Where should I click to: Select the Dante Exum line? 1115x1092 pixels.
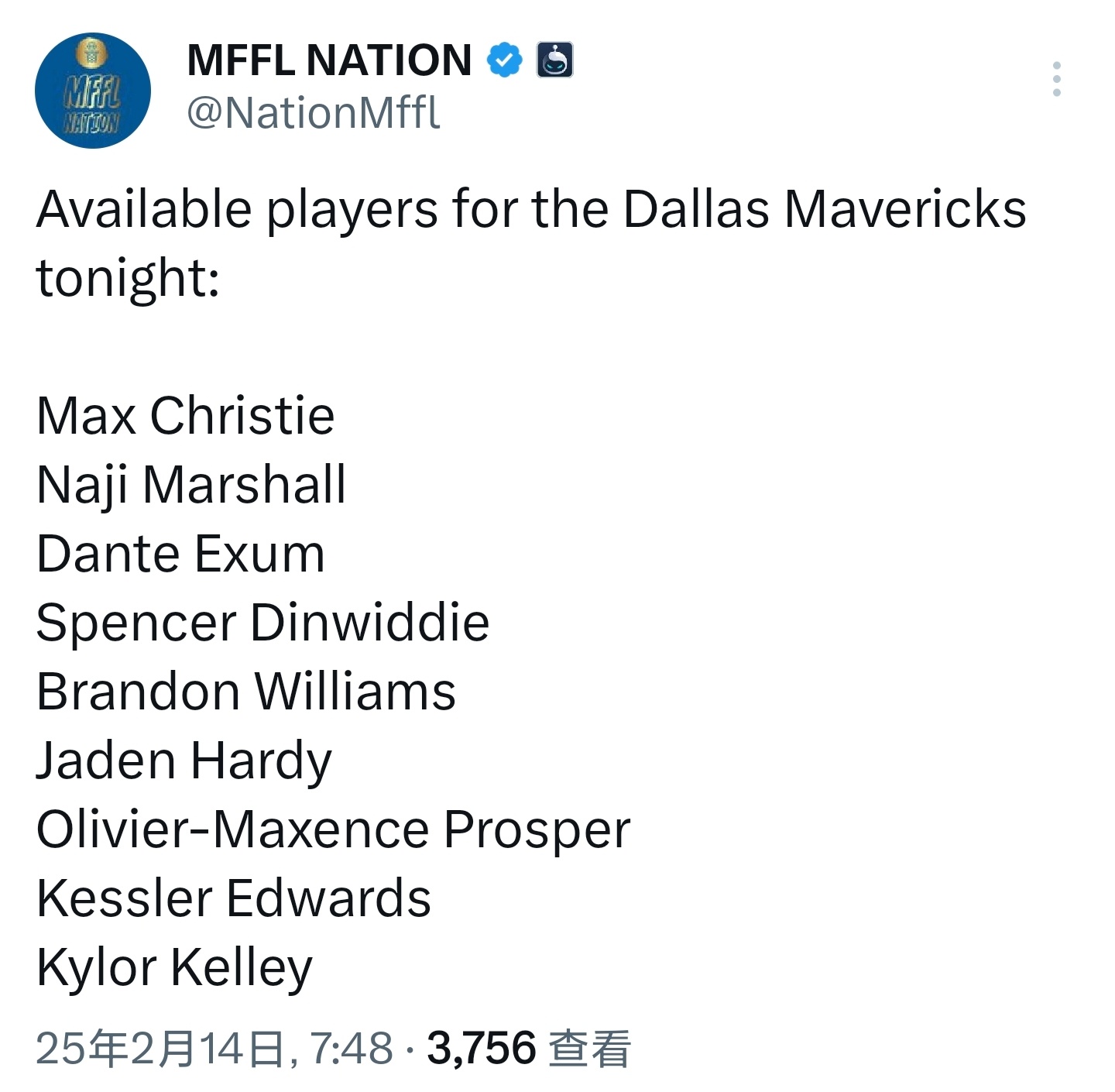point(180,554)
